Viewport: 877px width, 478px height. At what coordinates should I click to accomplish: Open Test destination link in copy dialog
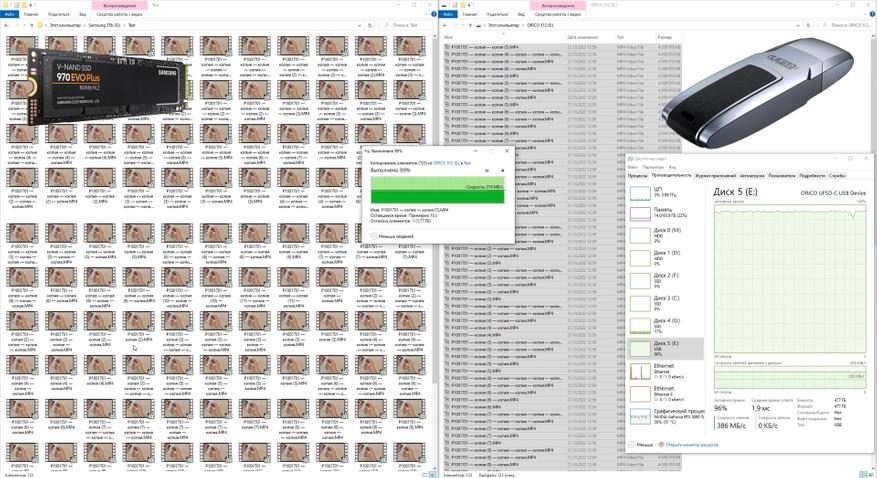[468, 163]
